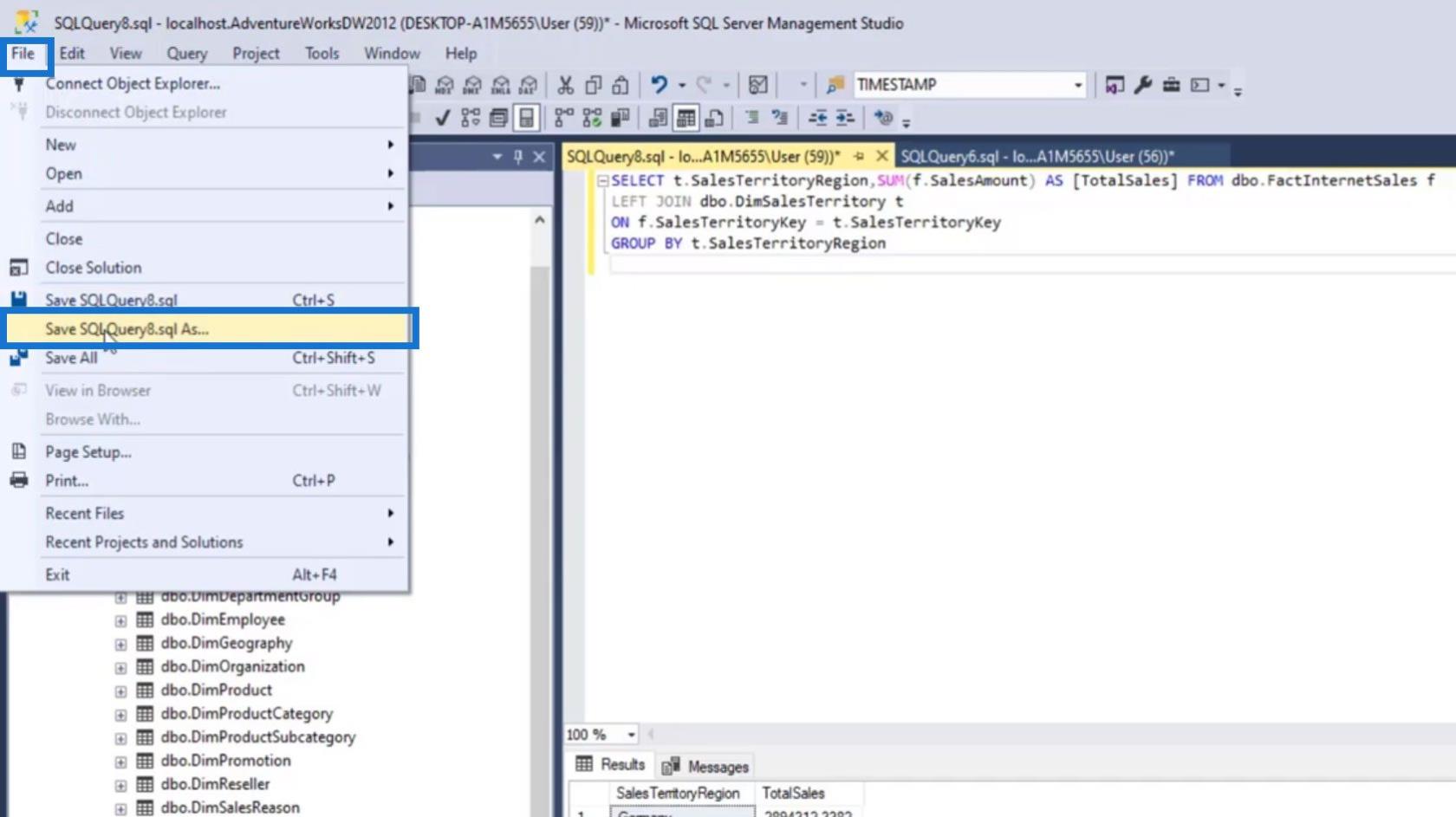Viewport: 1456px width, 817px height.
Task: Expand the dbo.DimEmployee table node
Action: (120, 620)
